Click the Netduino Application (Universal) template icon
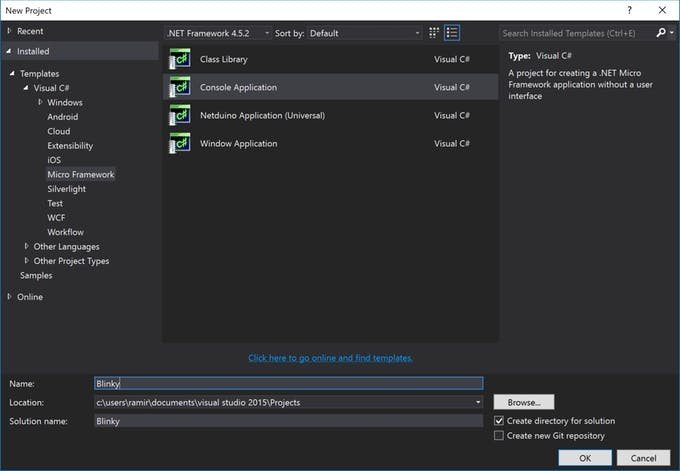The width and height of the screenshot is (680, 471). tap(180, 115)
